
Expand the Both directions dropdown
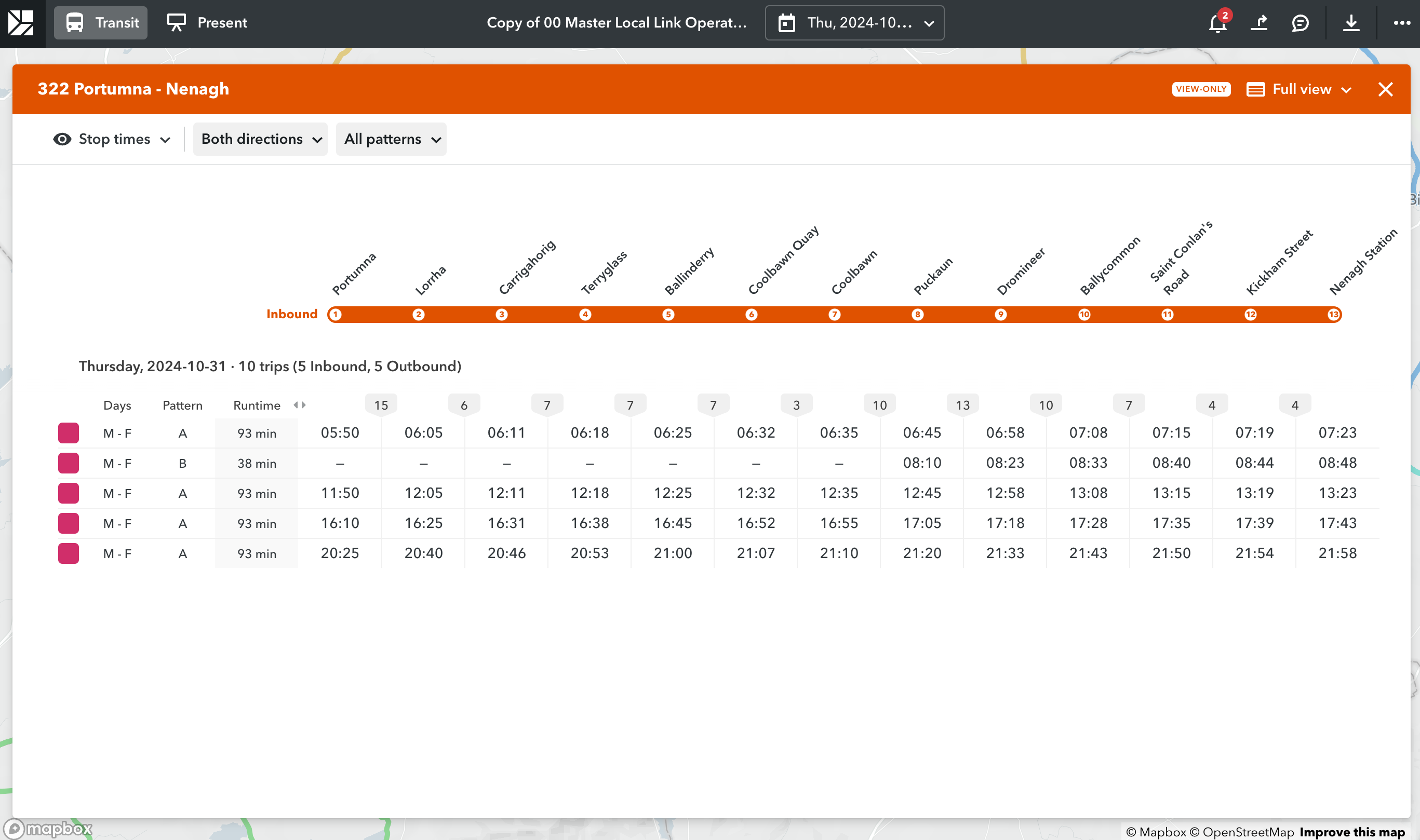(260, 139)
